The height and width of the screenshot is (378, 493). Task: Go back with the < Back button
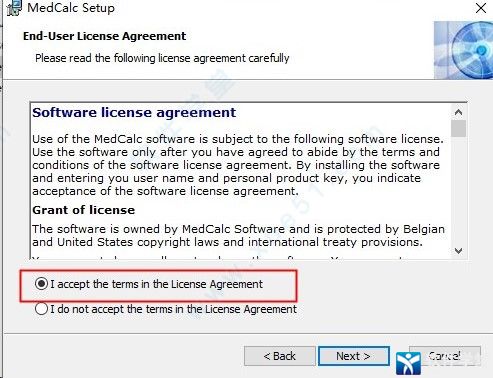click(x=280, y=356)
